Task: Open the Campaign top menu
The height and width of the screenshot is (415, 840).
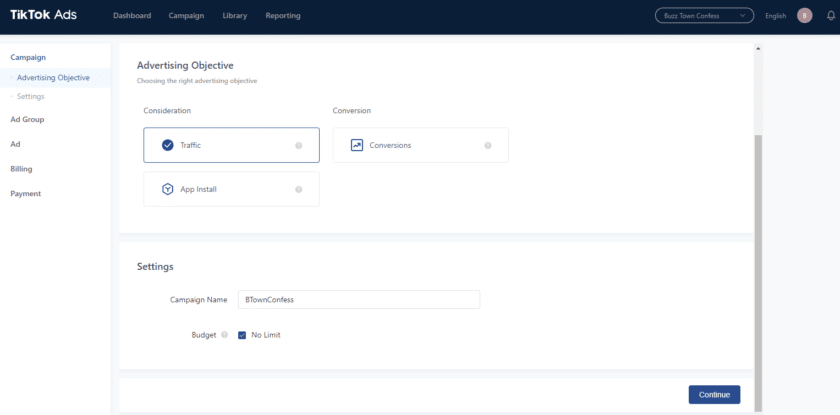Action: [x=186, y=16]
